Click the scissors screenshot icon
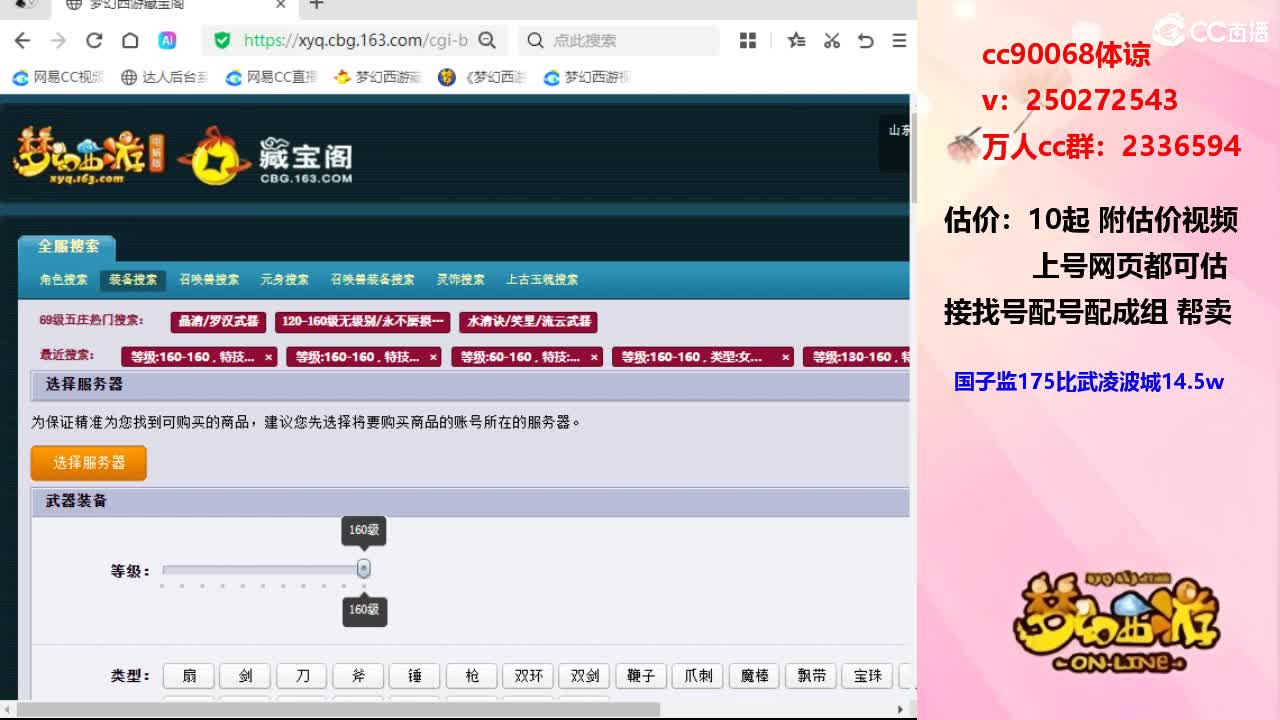This screenshot has height=720, width=1280. [831, 40]
